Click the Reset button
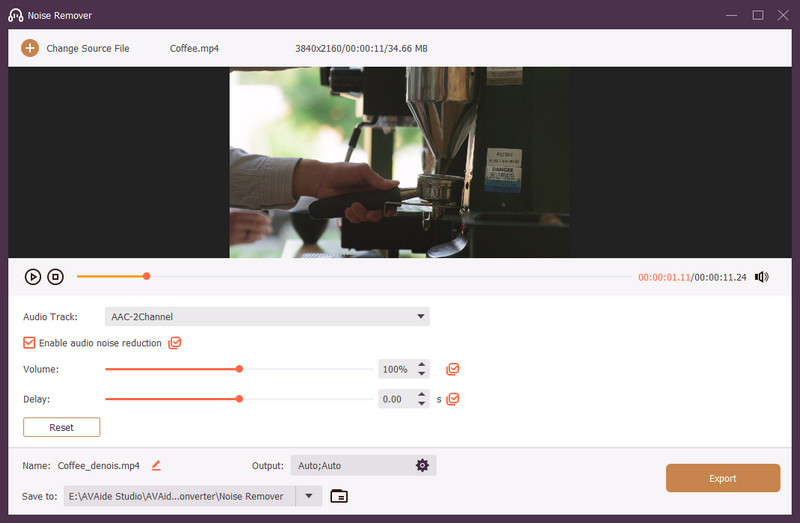The image size is (800, 523). click(61, 427)
